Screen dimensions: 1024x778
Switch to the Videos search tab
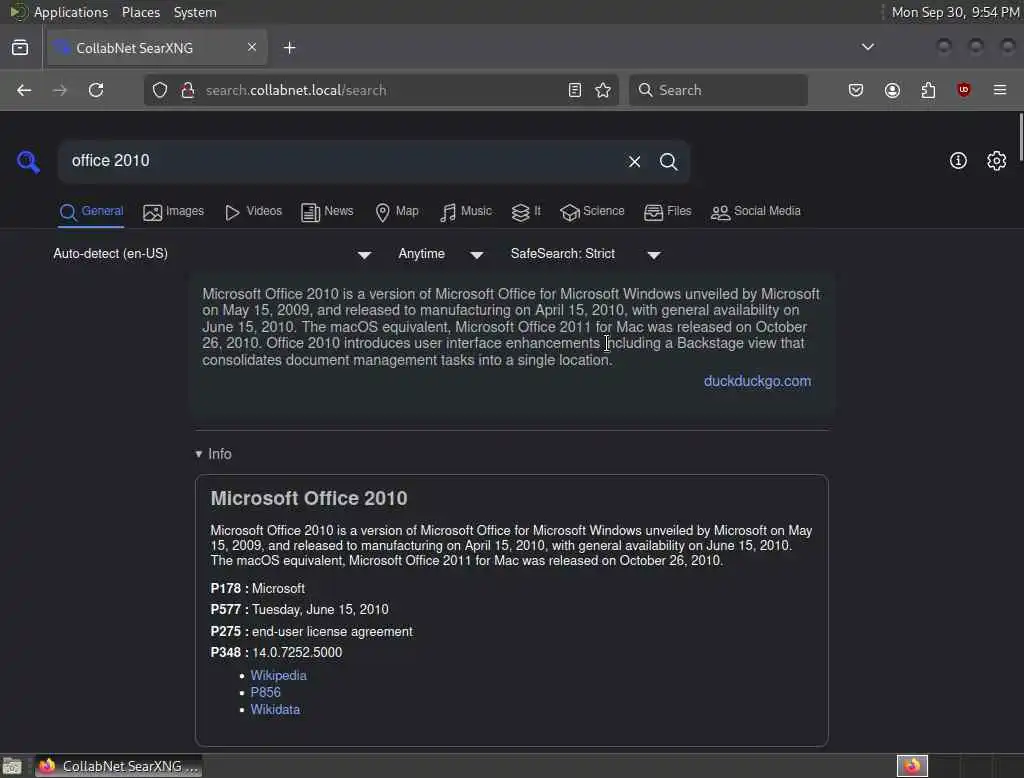pyautogui.click(x=253, y=212)
